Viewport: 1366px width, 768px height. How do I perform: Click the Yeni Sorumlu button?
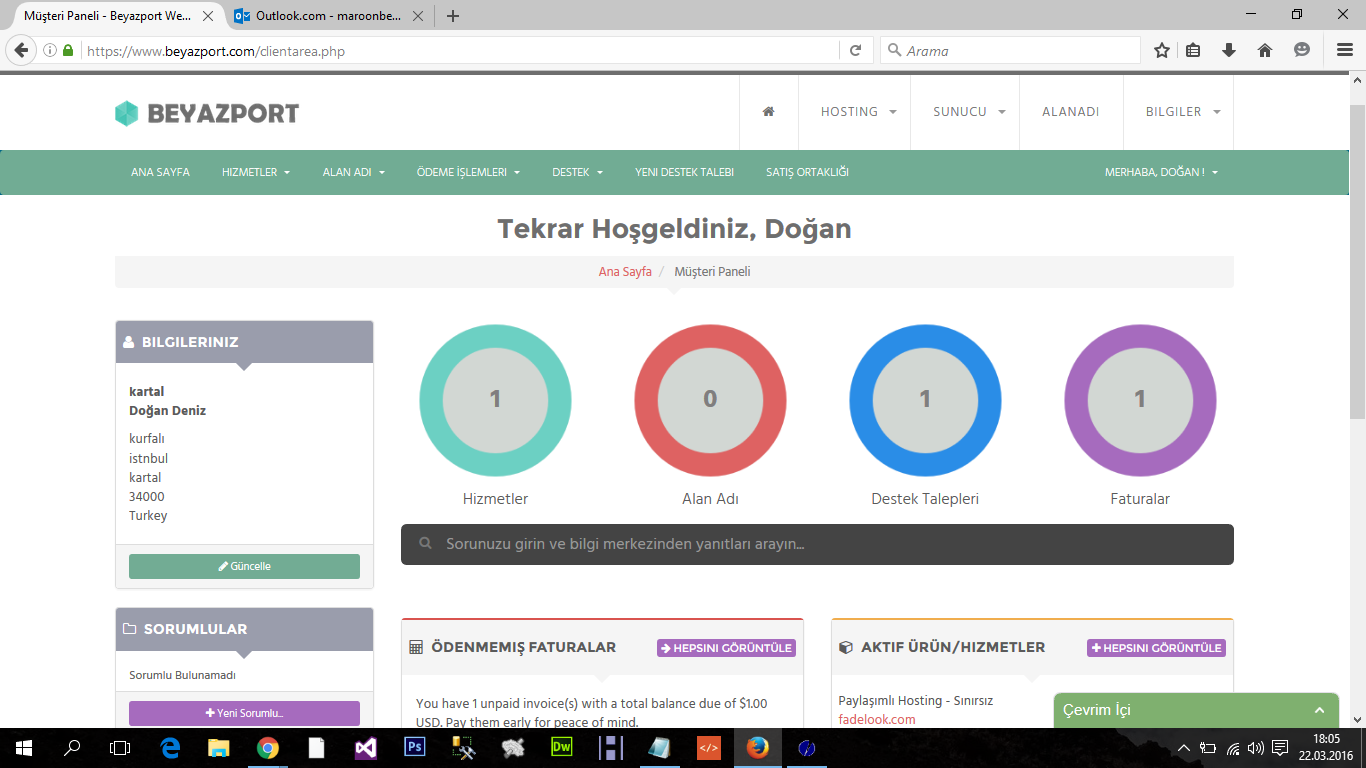tap(244, 713)
